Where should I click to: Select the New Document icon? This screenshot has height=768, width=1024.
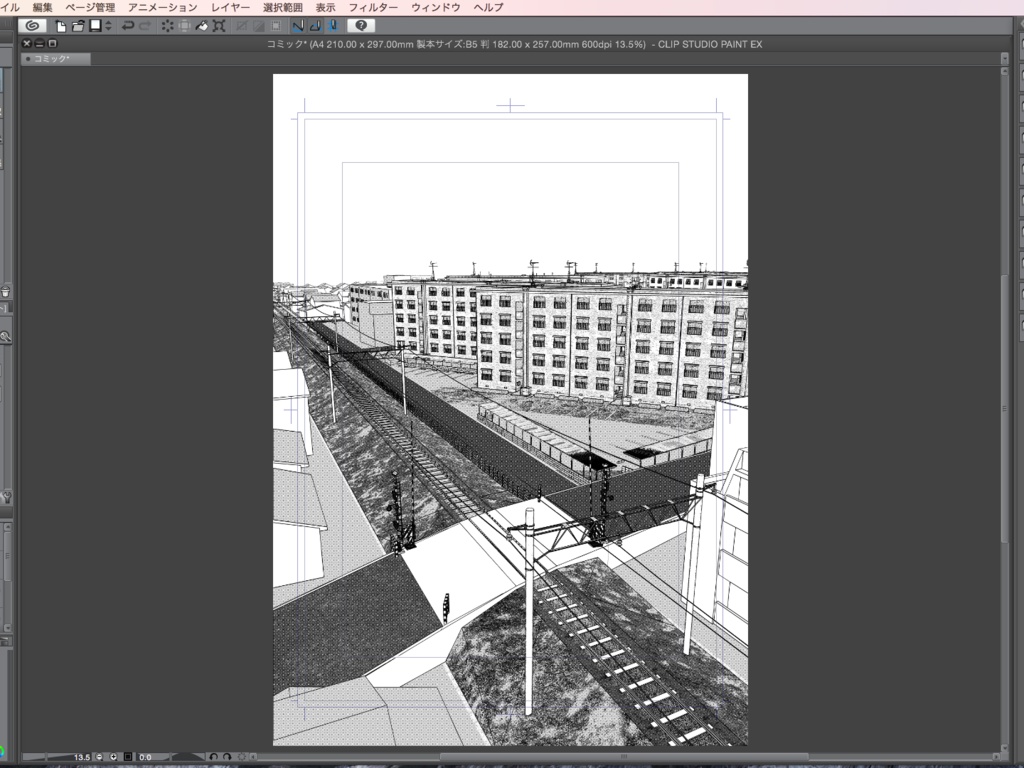click(59, 27)
